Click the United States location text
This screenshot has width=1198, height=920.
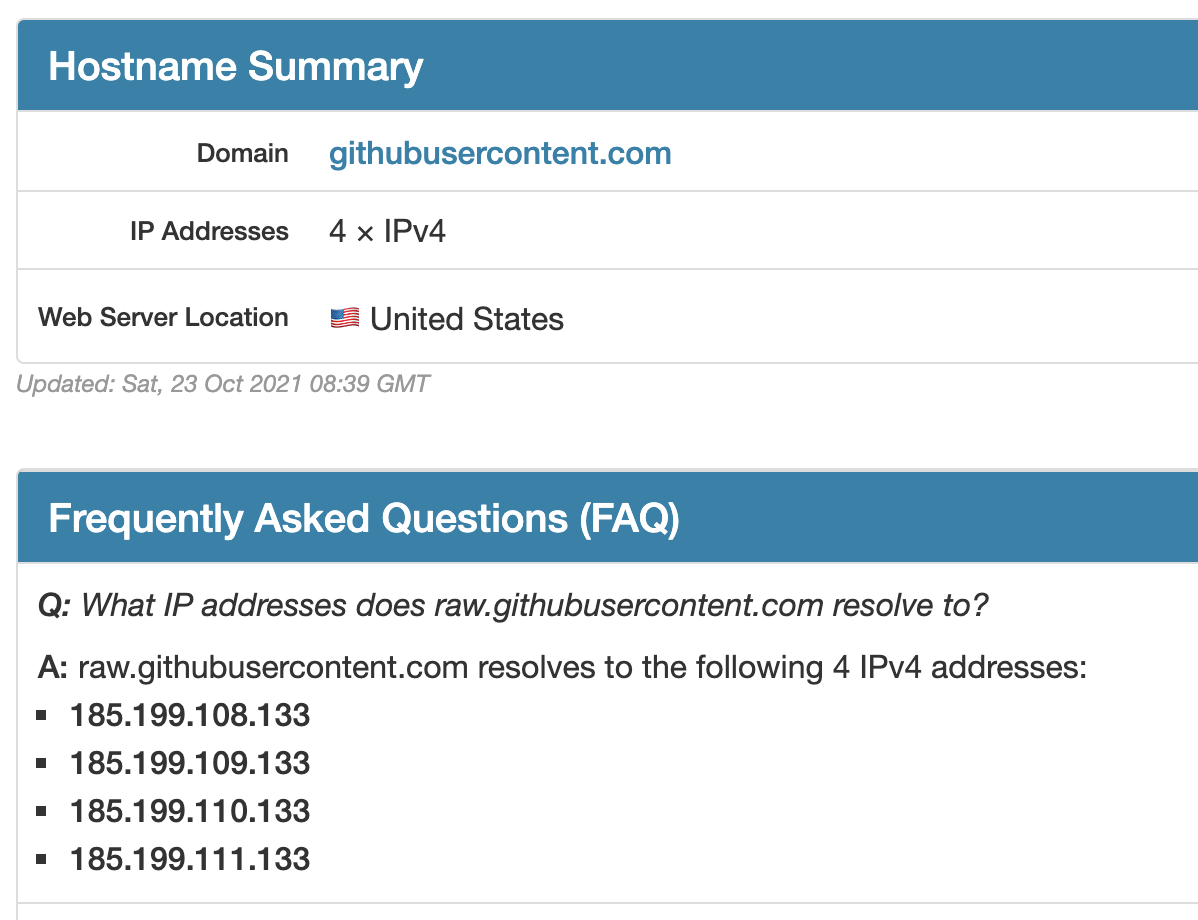pyautogui.click(x=467, y=320)
